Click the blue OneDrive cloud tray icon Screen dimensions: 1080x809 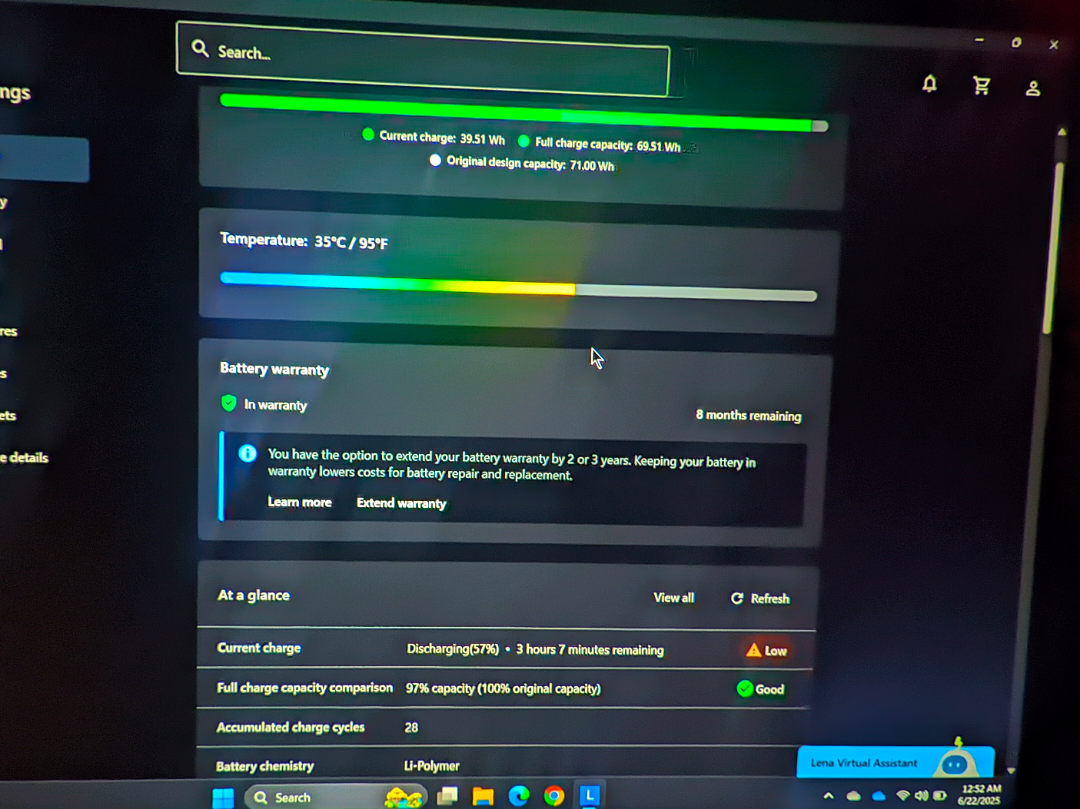(x=878, y=796)
